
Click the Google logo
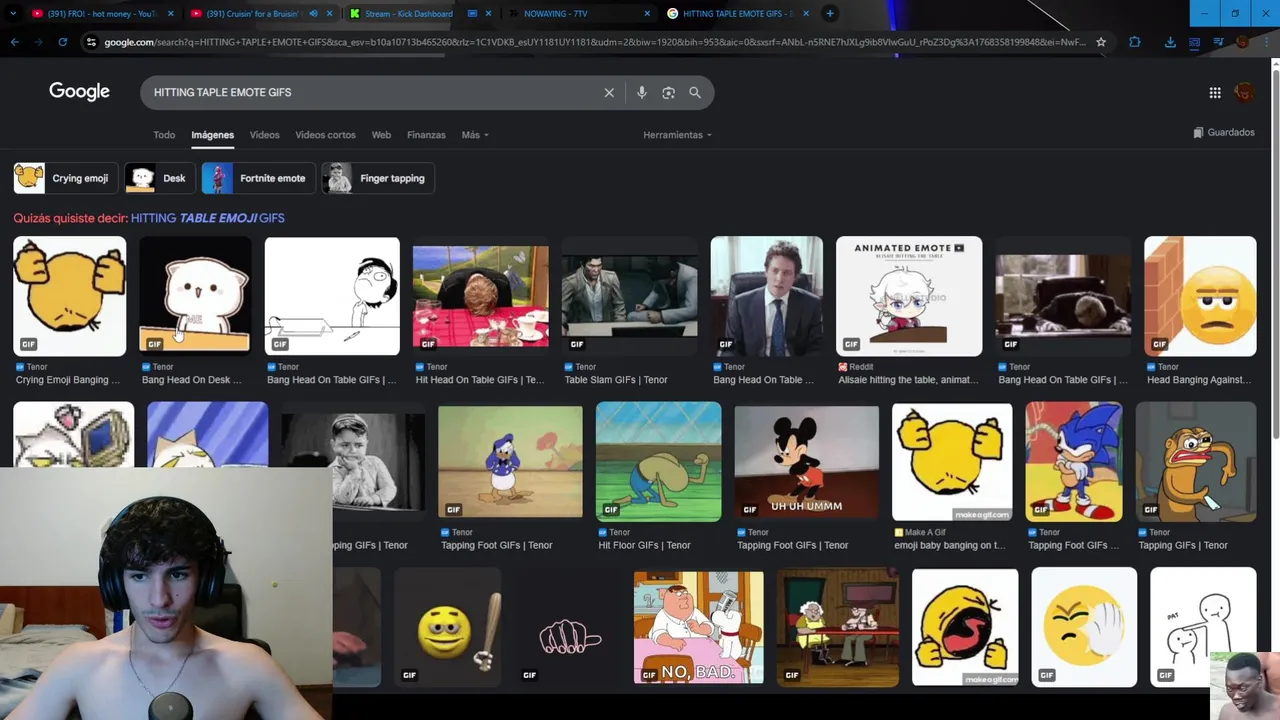coord(79,92)
